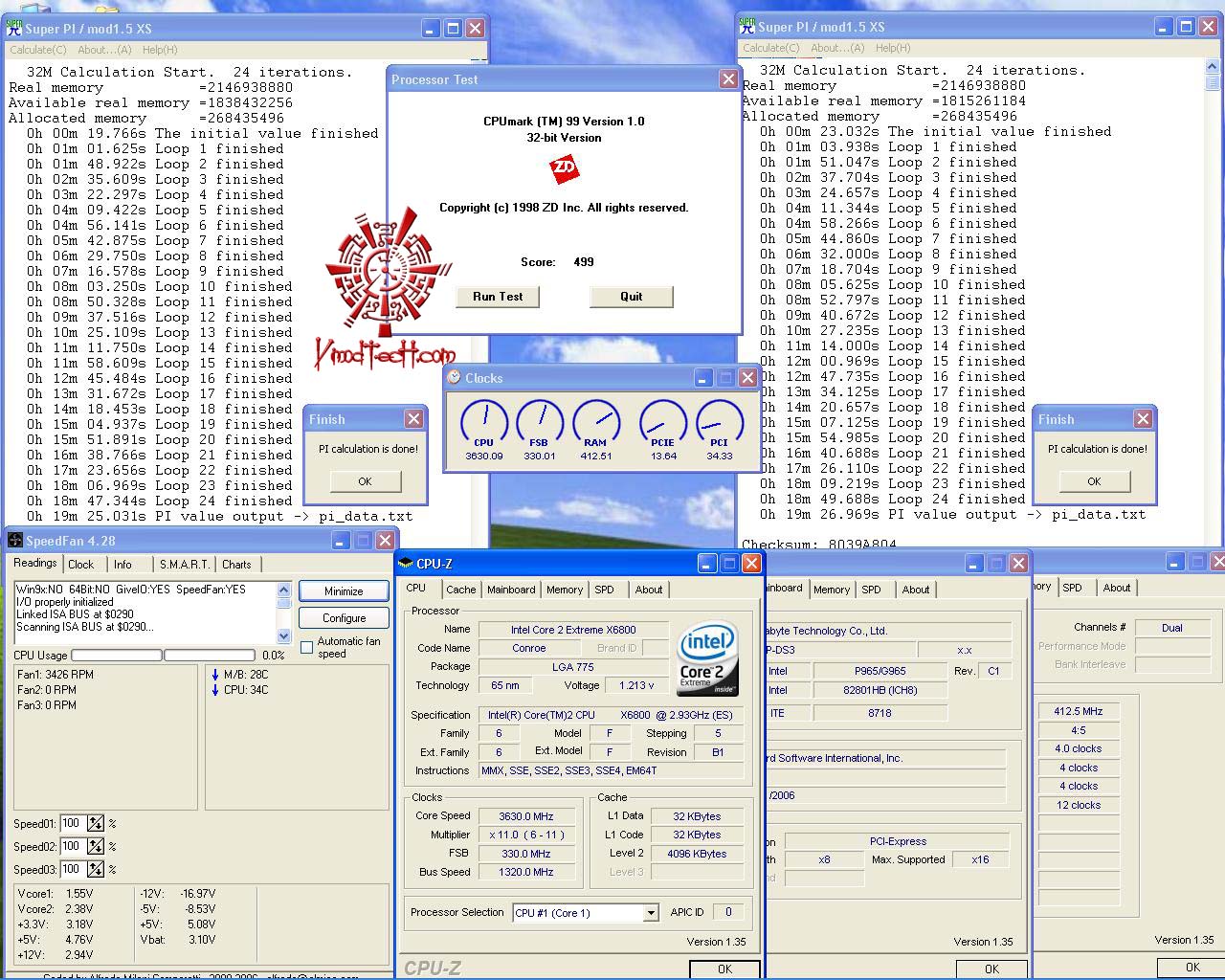Click the Speed02 spinner arrows

pyautogui.click(x=96, y=847)
